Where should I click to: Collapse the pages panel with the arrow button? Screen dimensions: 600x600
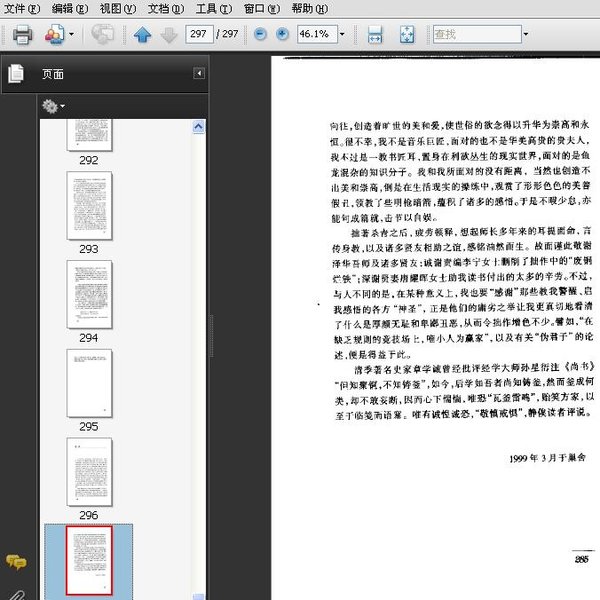[198, 74]
